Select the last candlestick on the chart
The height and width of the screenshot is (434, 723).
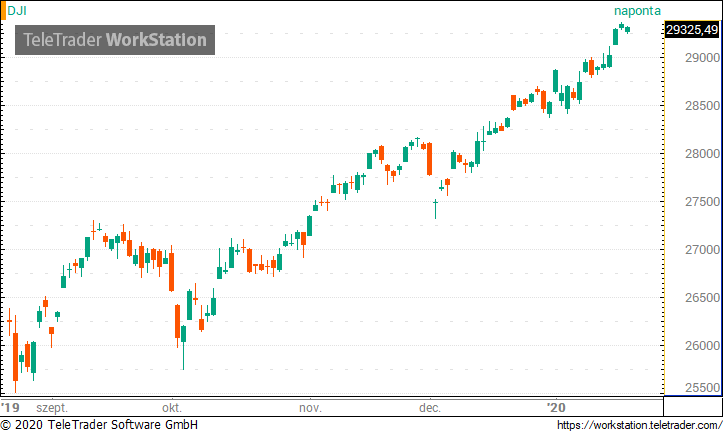point(628,30)
